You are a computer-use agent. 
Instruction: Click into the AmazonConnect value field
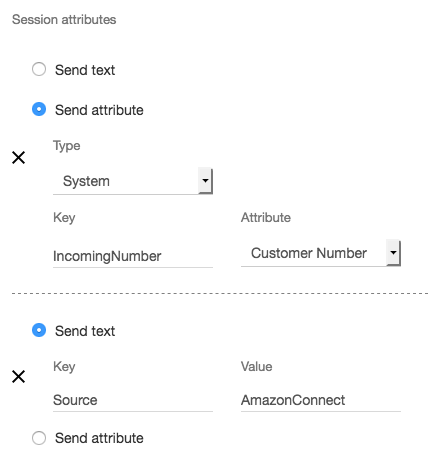321,400
